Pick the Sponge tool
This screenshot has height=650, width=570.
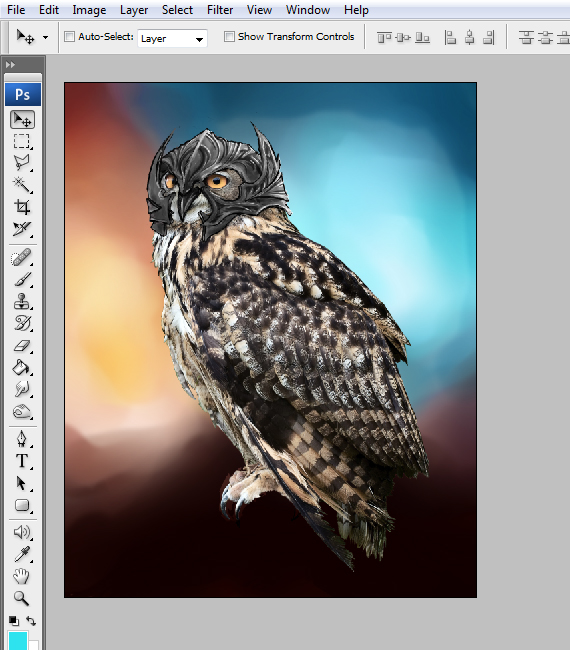[22, 411]
